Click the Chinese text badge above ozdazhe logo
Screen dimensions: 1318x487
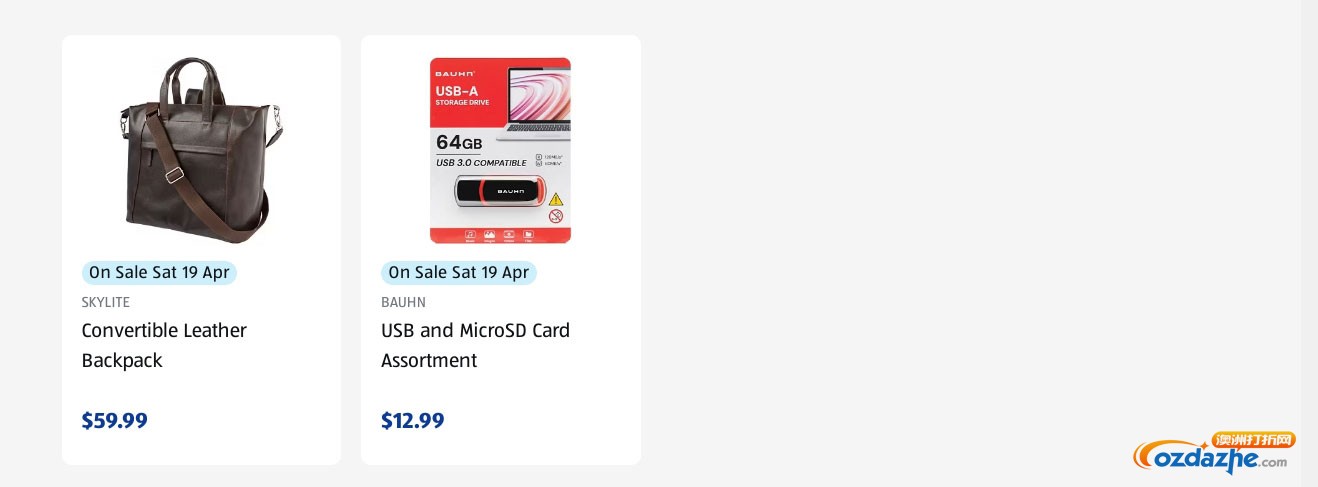click(1253, 440)
